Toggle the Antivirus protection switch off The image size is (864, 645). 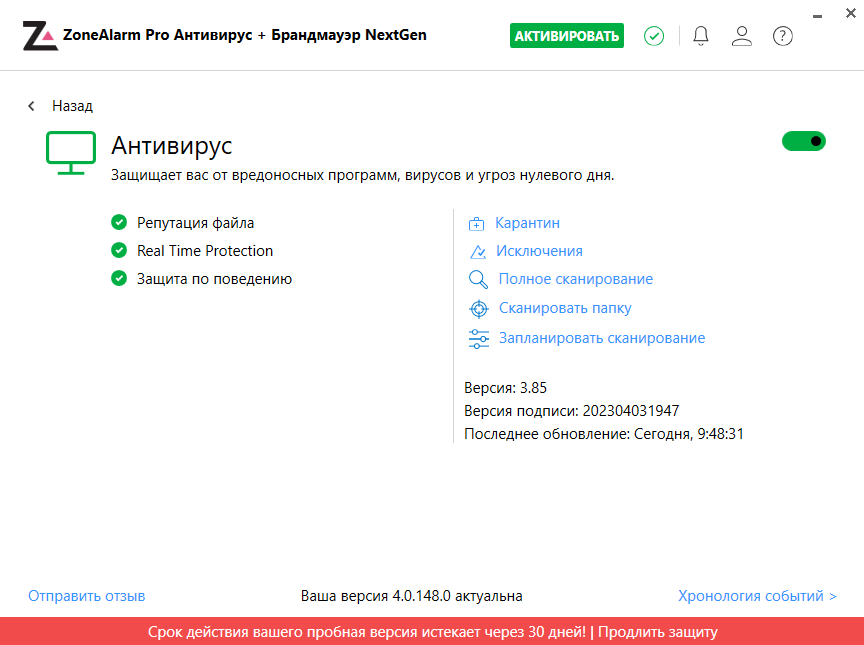tap(804, 141)
